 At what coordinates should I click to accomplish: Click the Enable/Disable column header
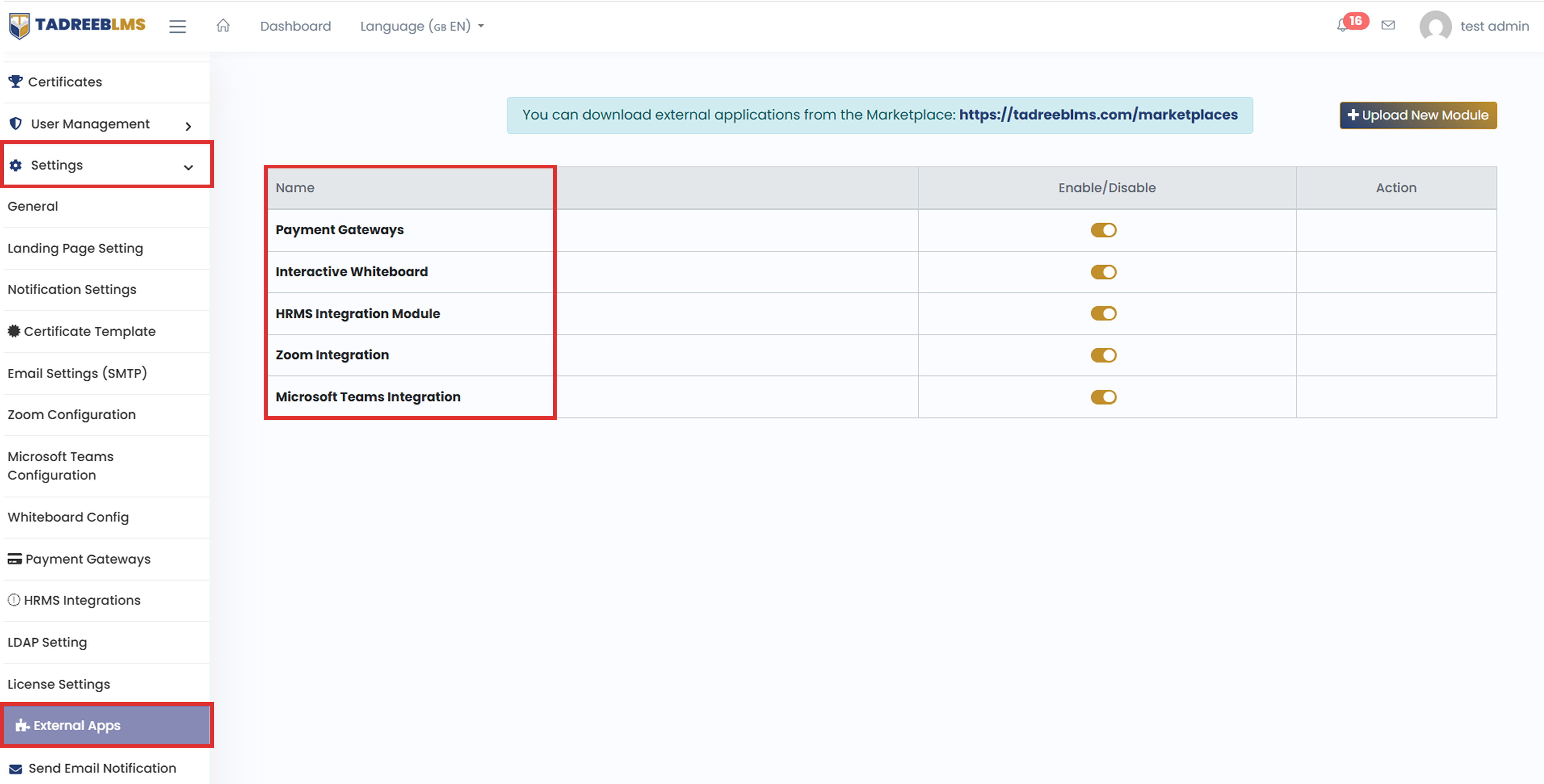tap(1107, 187)
